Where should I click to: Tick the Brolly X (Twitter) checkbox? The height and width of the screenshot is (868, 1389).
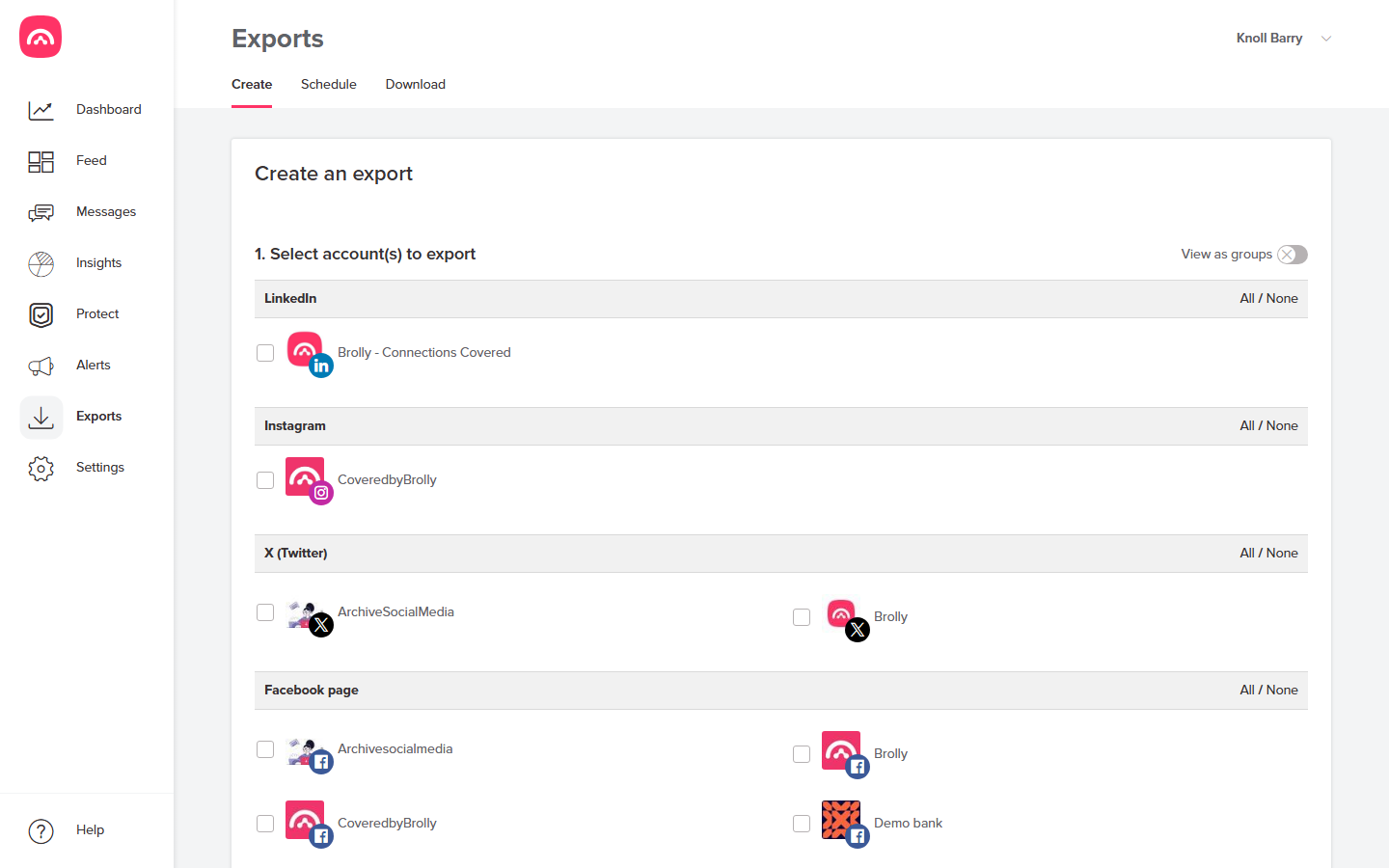pyautogui.click(x=802, y=617)
